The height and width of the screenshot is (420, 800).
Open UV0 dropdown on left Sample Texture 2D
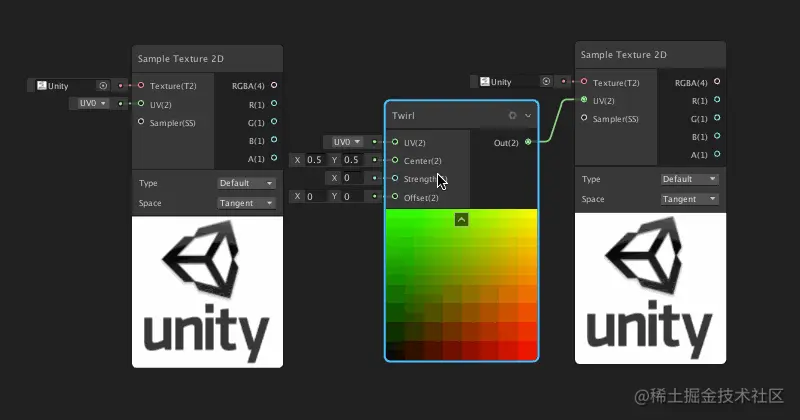pos(92,104)
